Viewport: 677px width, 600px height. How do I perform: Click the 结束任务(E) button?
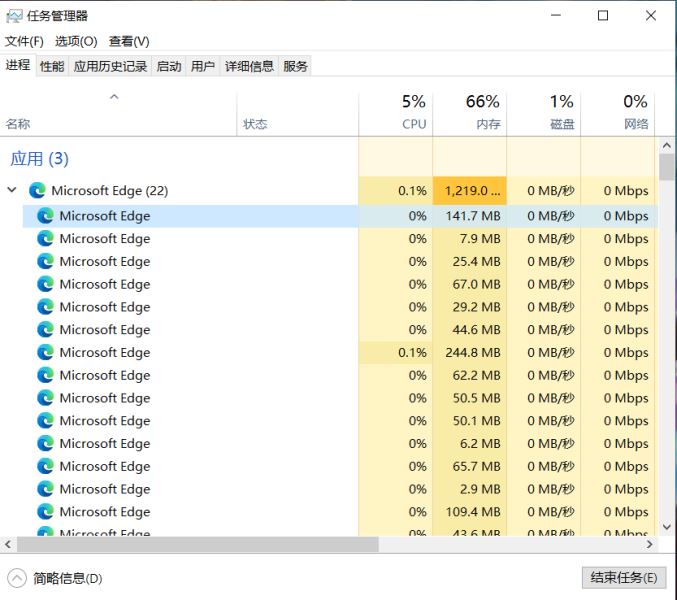click(x=624, y=578)
